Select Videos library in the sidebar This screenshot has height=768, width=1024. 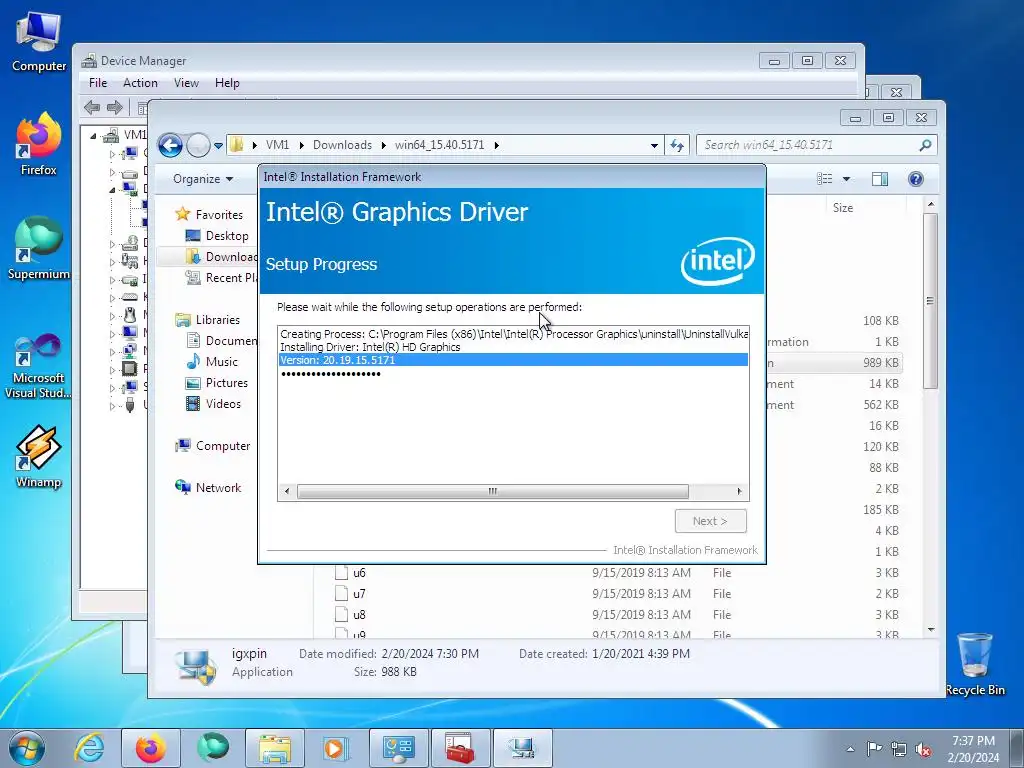tap(214, 404)
